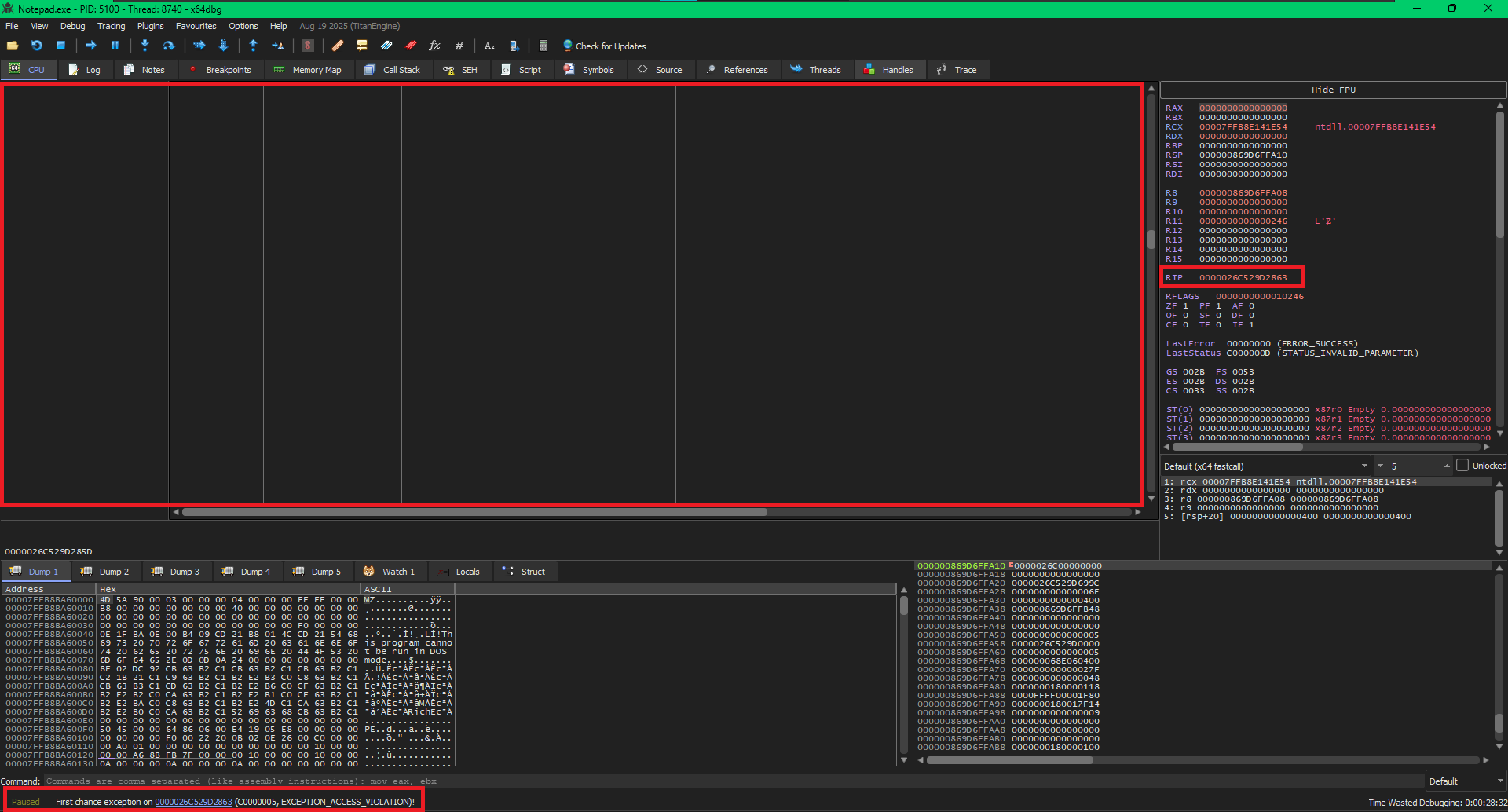Click the Step Into arrow icon
The image size is (1508, 812).
(145, 46)
